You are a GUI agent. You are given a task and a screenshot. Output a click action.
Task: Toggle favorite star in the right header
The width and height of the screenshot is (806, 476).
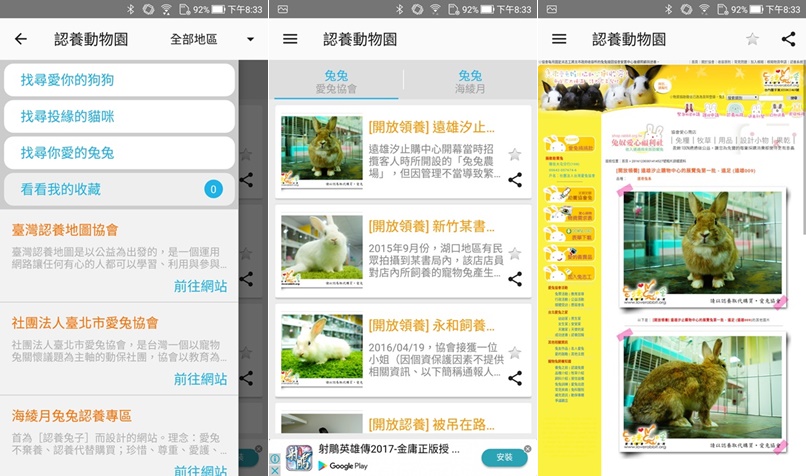point(752,39)
